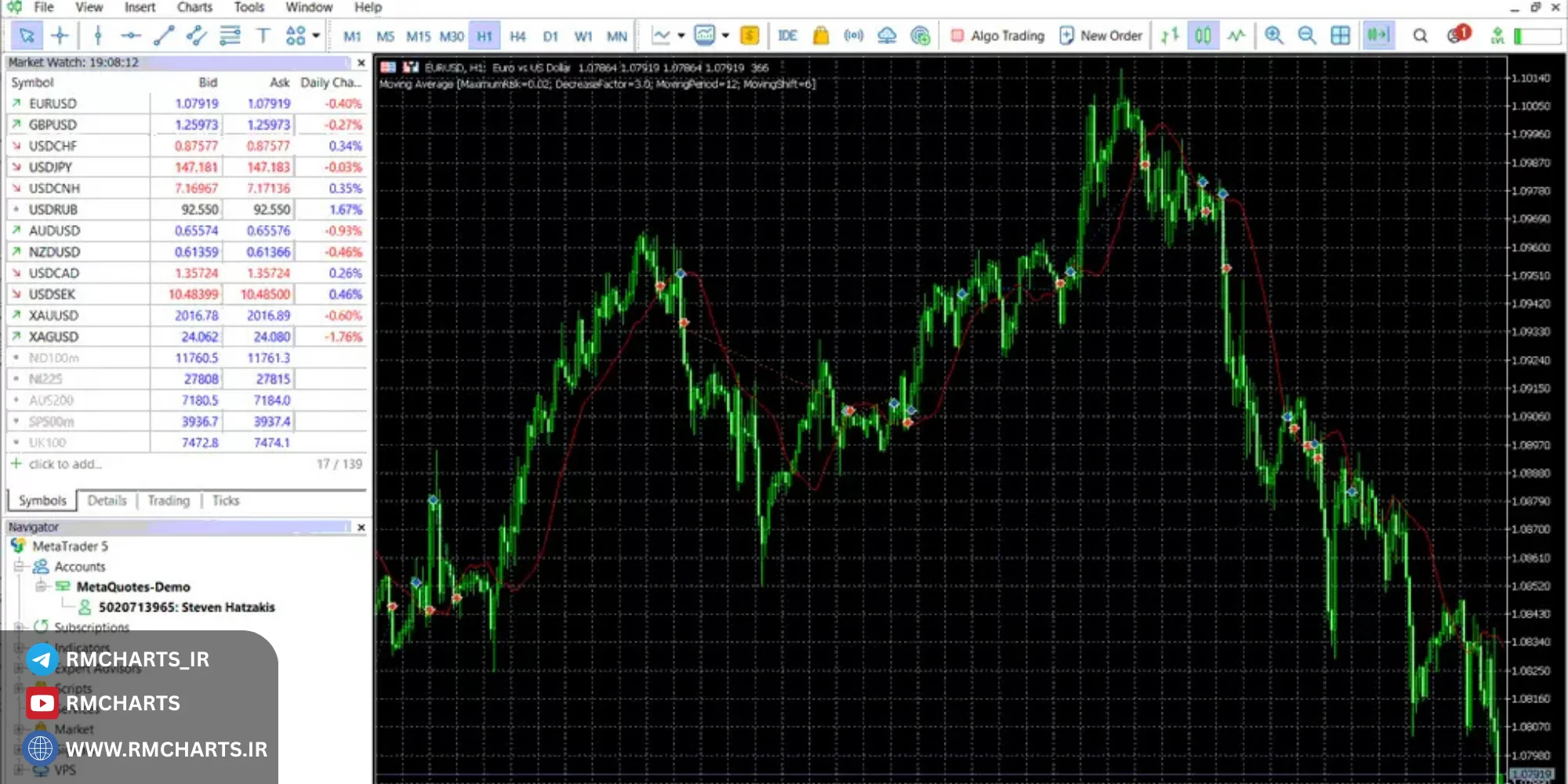Open the Insert menu
1568x784 pixels.
tap(140, 7)
